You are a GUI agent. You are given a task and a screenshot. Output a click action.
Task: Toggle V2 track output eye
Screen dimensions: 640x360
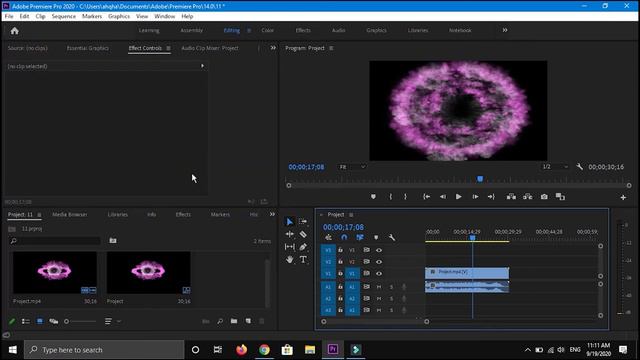379,262
